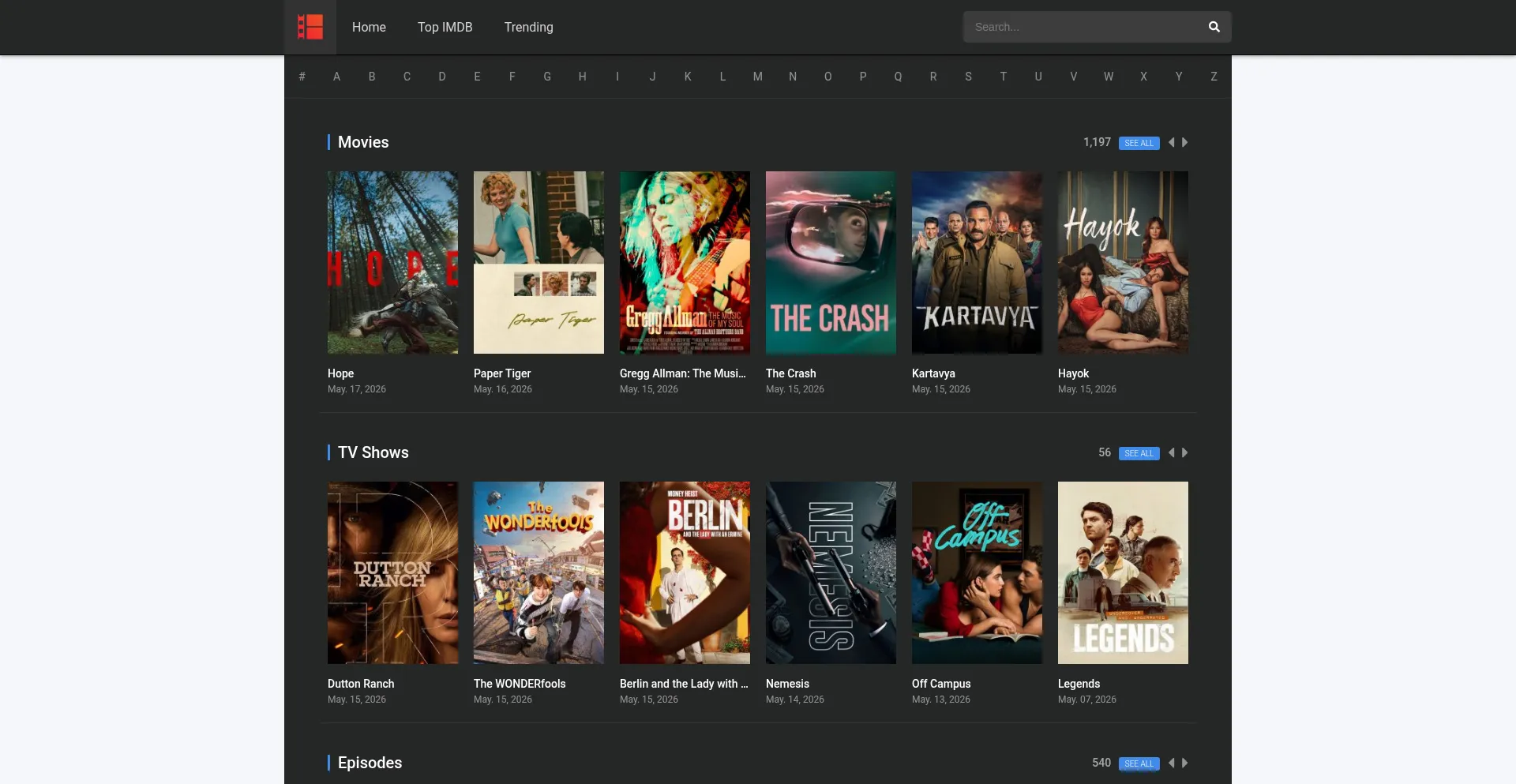Open the Berlin show poster

(x=685, y=572)
